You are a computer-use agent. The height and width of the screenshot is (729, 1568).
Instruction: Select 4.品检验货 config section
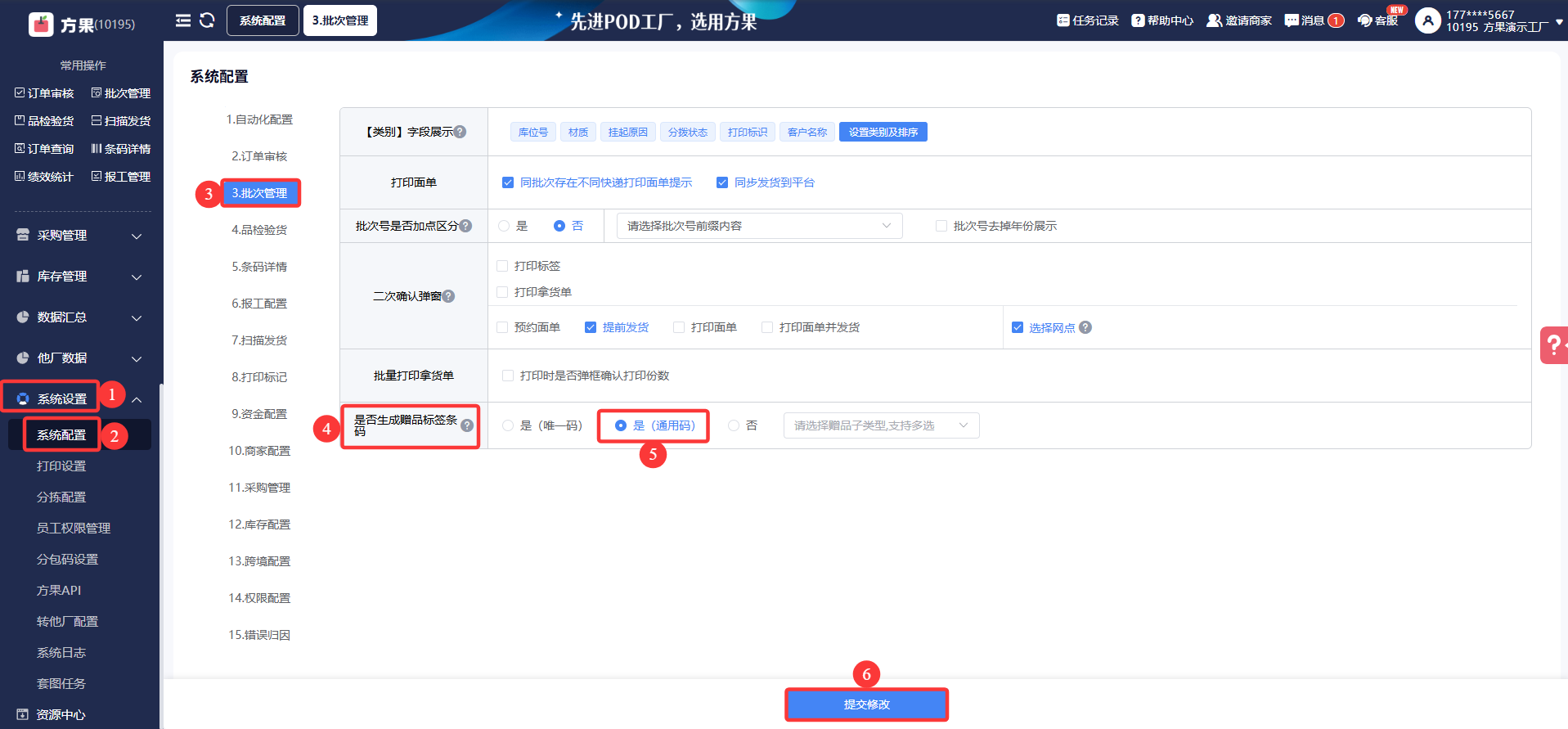click(259, 230)
